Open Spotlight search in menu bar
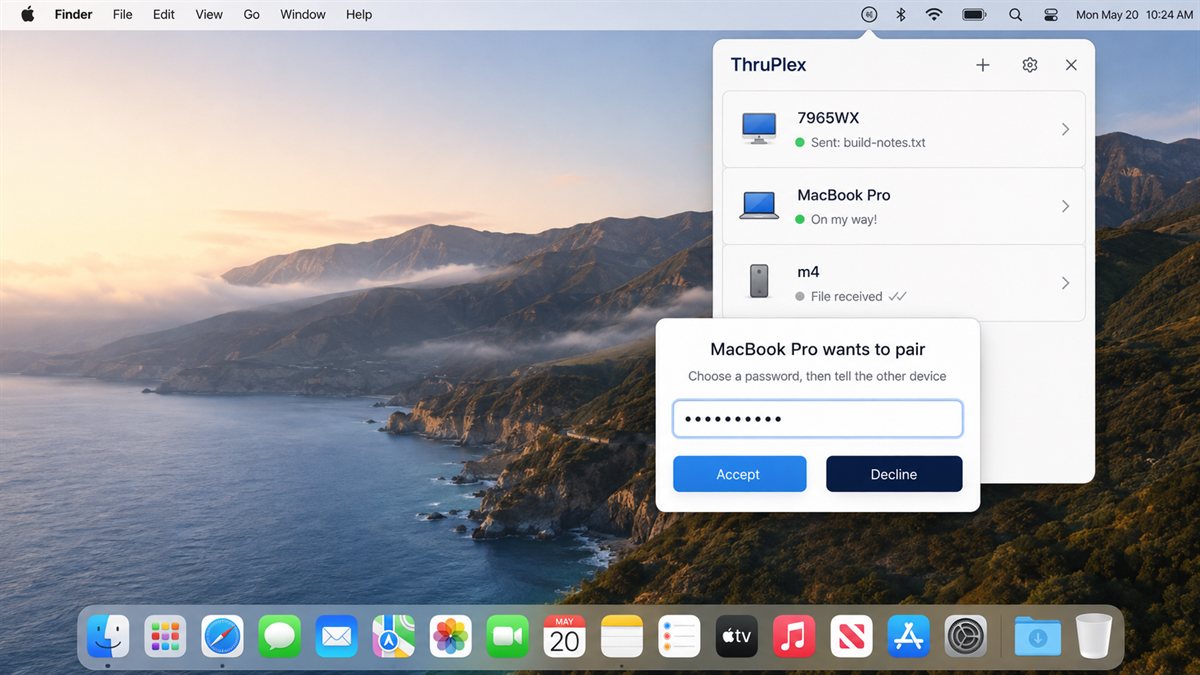 [1015, 15]
